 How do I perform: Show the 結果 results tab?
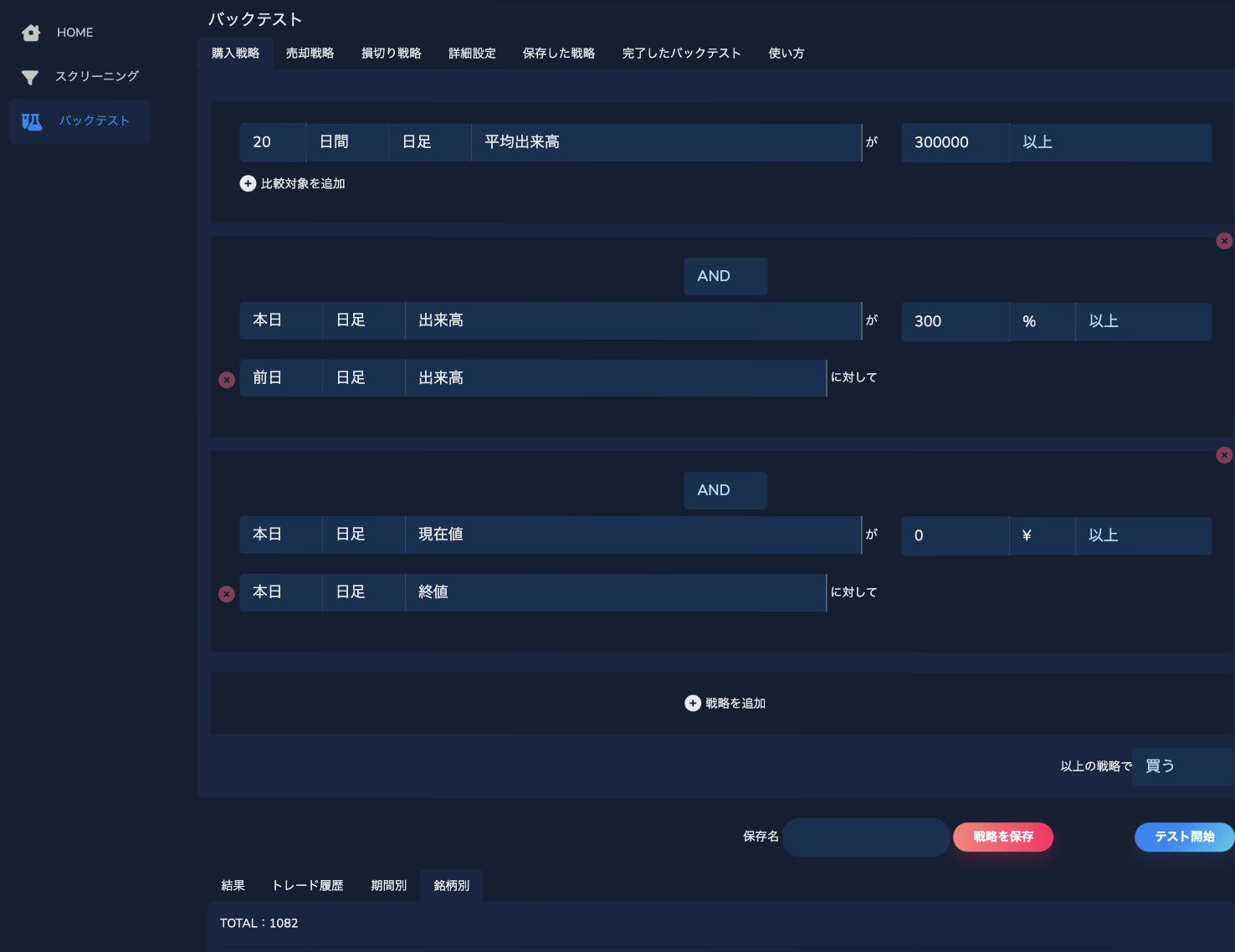point(233,886)
